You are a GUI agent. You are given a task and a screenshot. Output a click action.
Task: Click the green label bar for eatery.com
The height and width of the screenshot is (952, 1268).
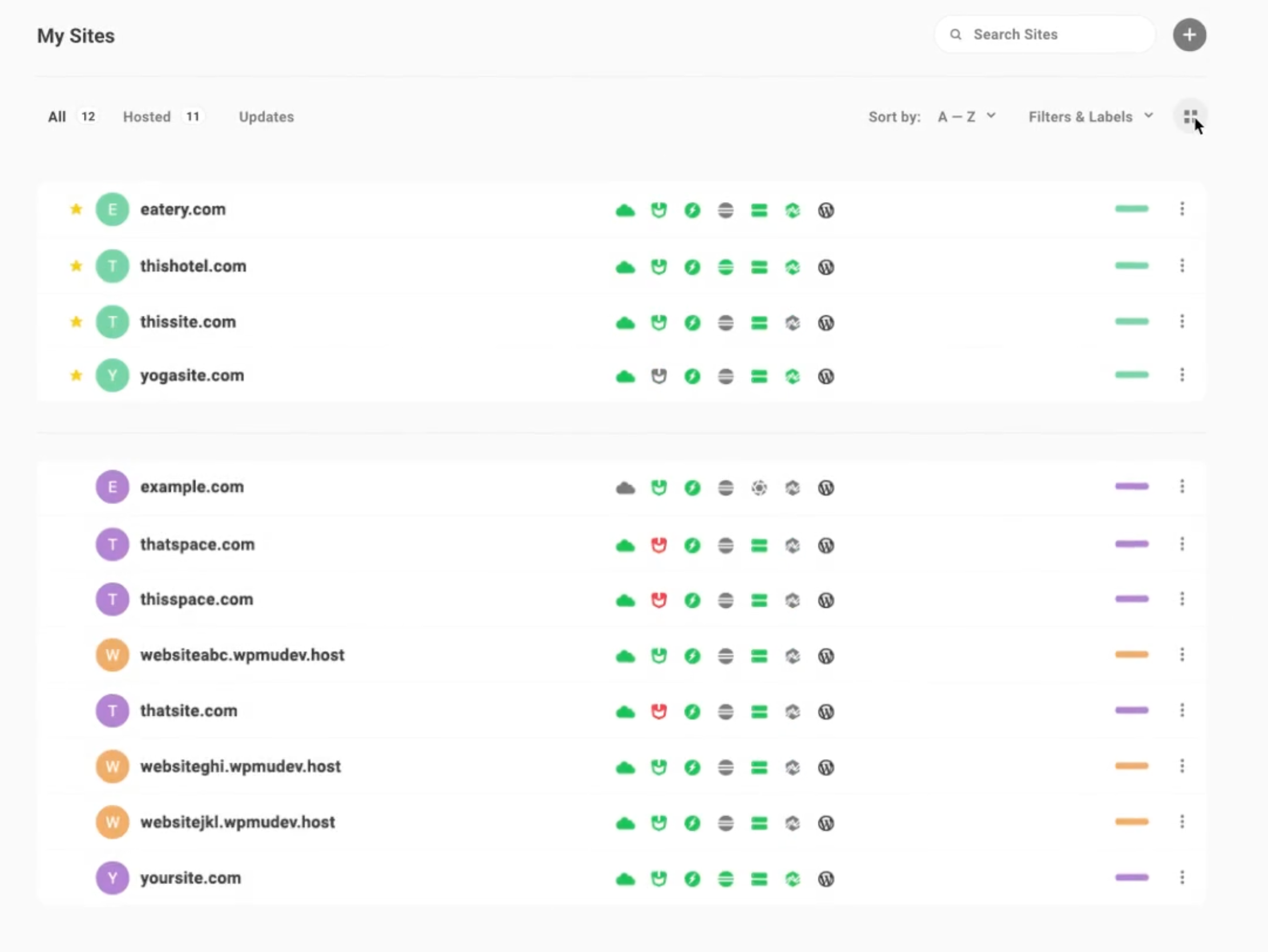tap(1132, 209)
